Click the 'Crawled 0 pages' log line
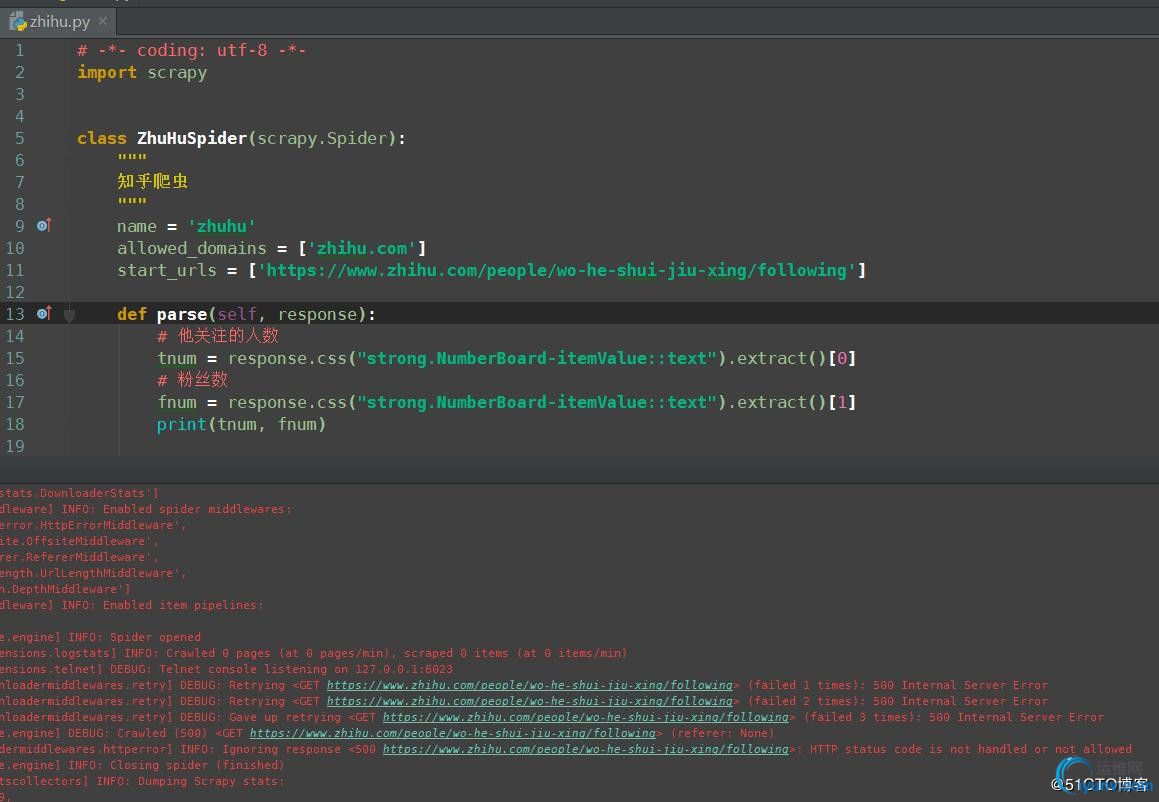 pos(314,653)
